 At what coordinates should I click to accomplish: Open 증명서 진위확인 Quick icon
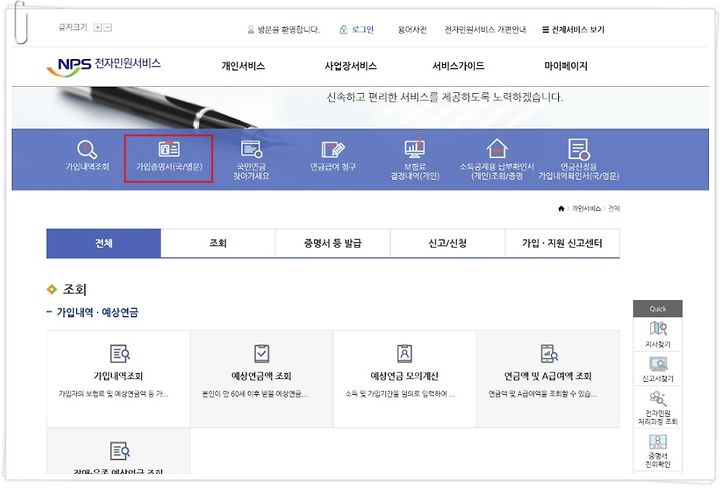658,442
